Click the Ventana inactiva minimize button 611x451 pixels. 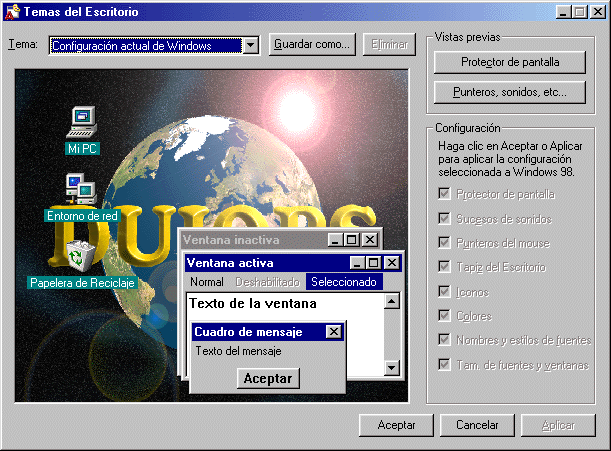coord(335,240)
